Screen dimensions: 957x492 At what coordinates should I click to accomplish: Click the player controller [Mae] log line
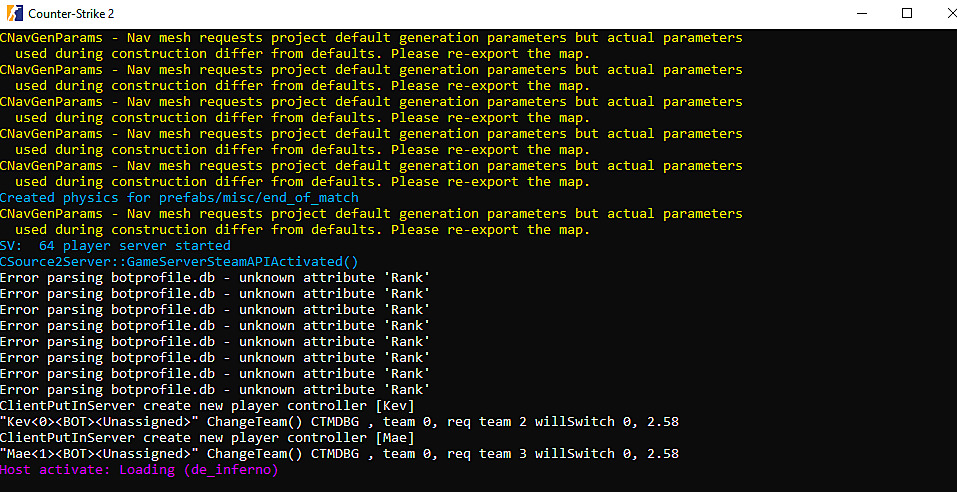click(x=207, y=438)
